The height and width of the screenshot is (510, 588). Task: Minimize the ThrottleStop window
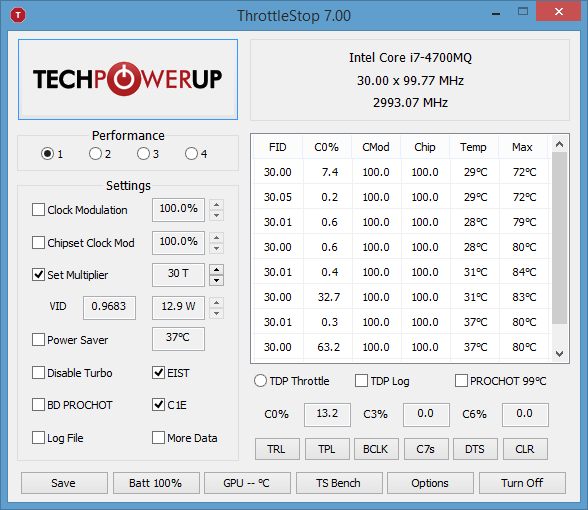(x=496, y=14)
